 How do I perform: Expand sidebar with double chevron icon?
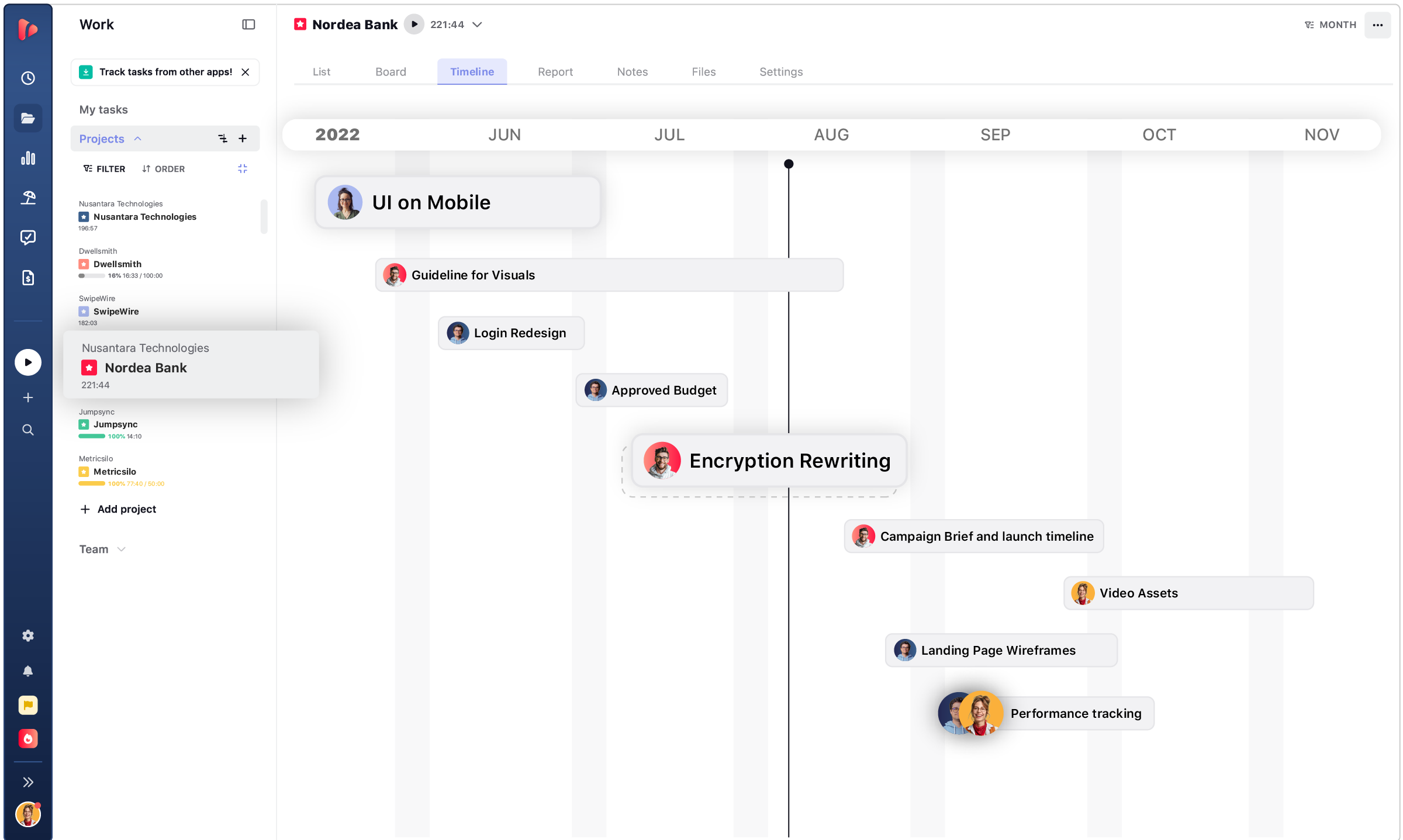coord(28,782)
